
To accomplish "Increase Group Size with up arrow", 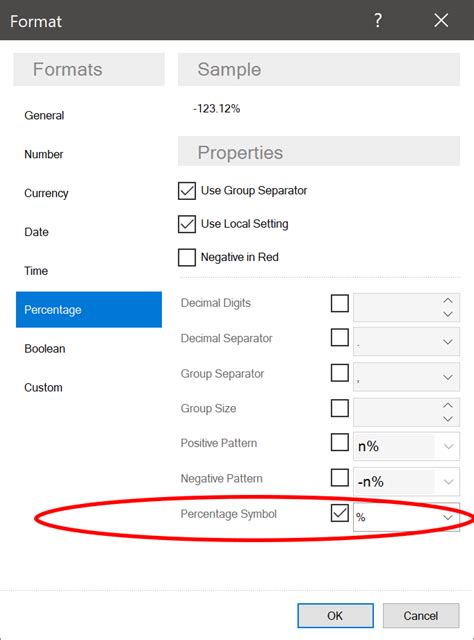I will click(448, 405).
